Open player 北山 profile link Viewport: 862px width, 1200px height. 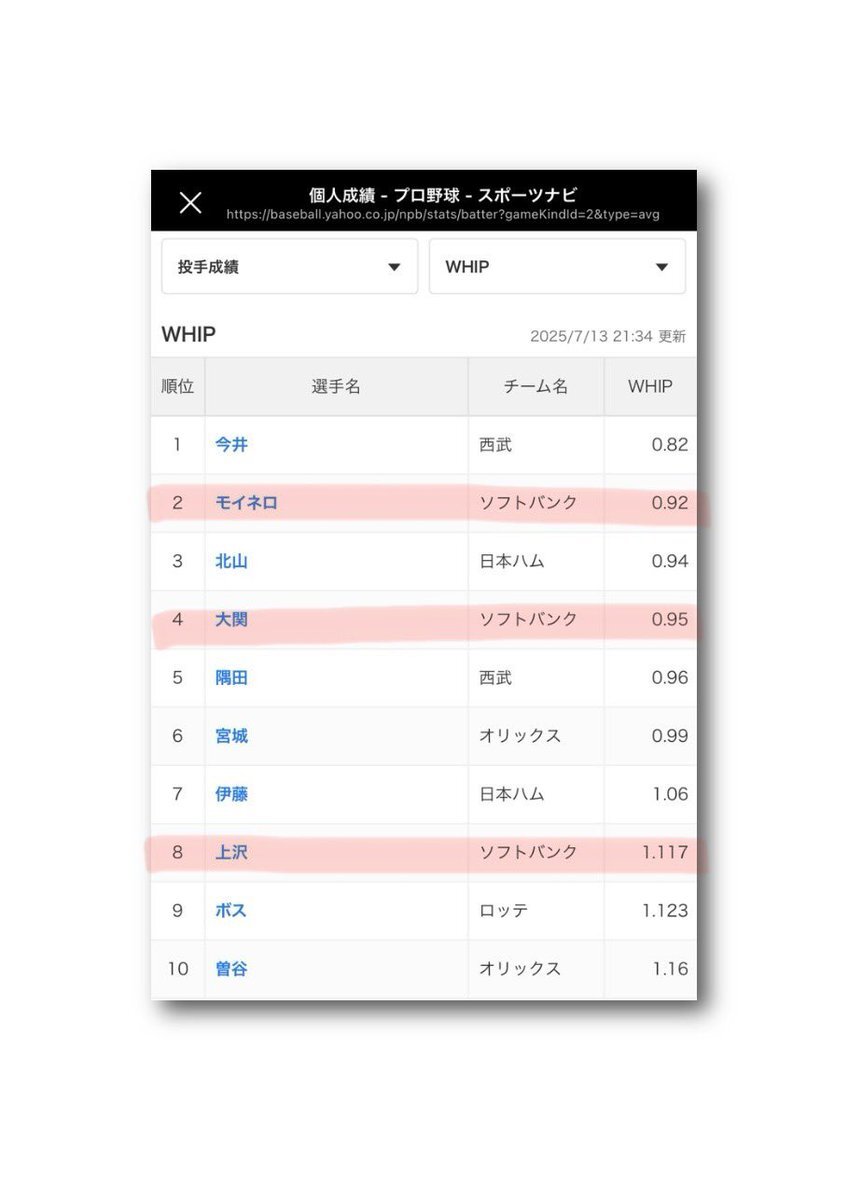(x=231, y=561)
